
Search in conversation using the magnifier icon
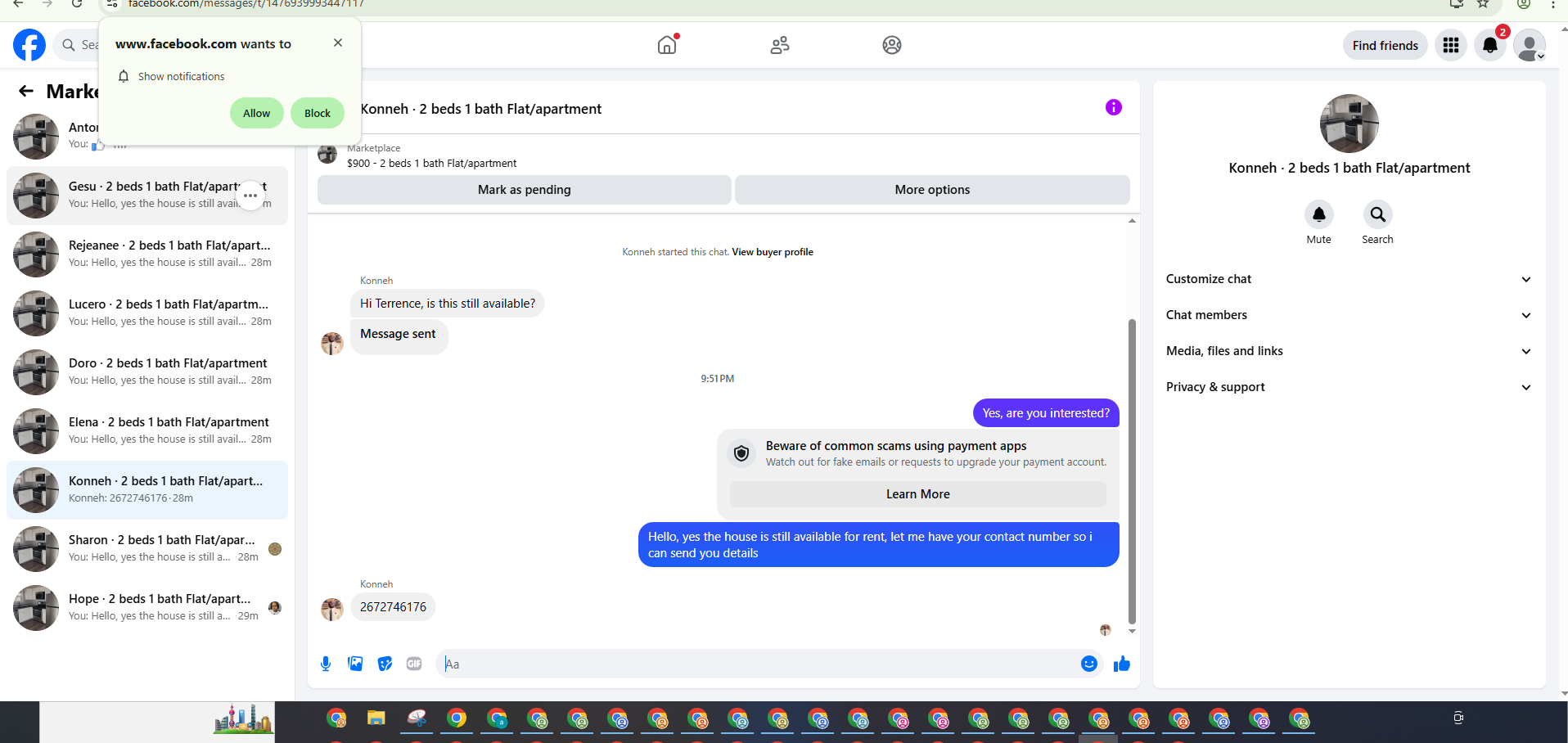(1378, 214)
